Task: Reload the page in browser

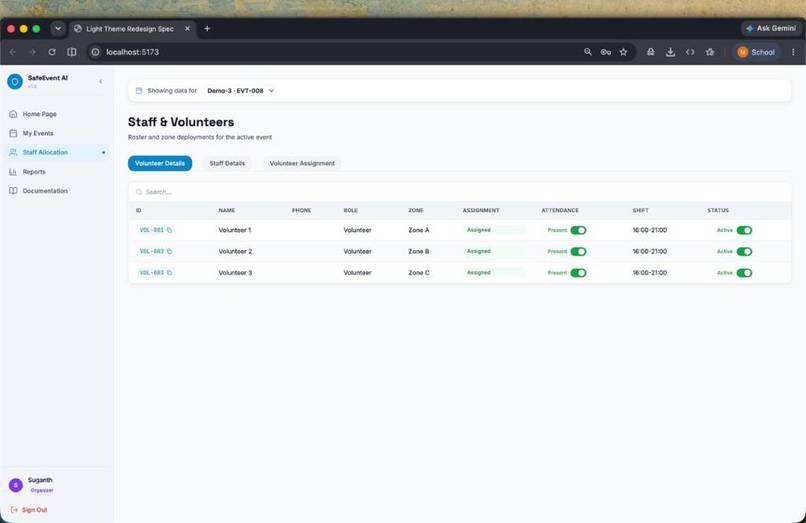Action: [x=52, y=52]
